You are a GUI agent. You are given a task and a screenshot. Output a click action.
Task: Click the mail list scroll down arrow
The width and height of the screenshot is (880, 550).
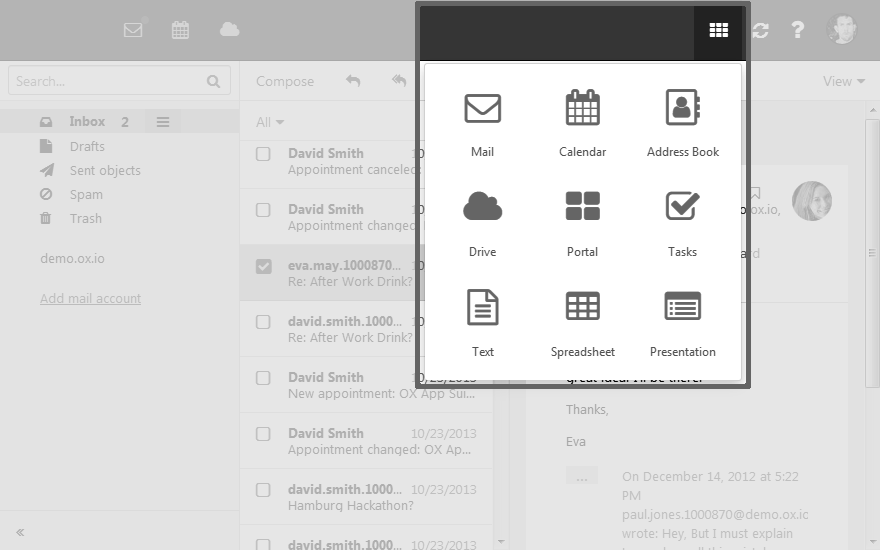[501, 542]
